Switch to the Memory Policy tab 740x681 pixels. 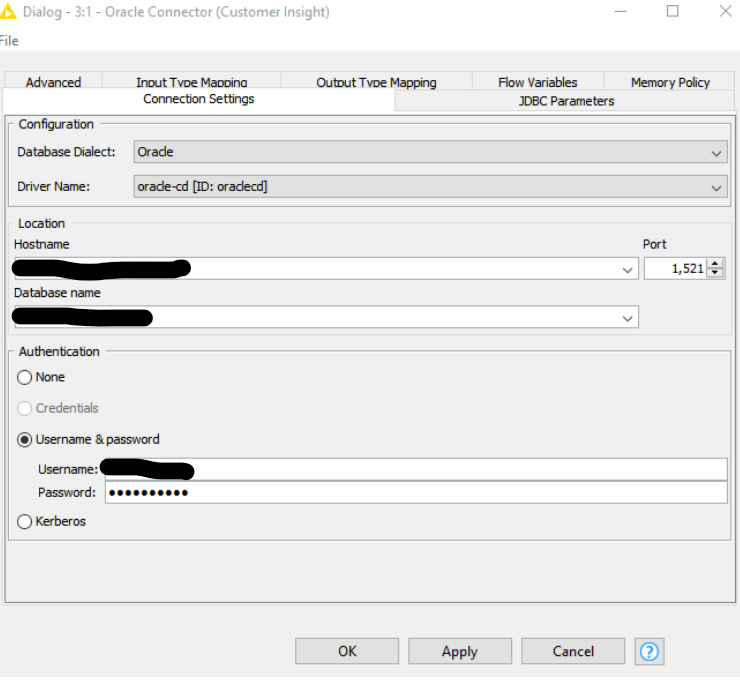tap(670, 81)
